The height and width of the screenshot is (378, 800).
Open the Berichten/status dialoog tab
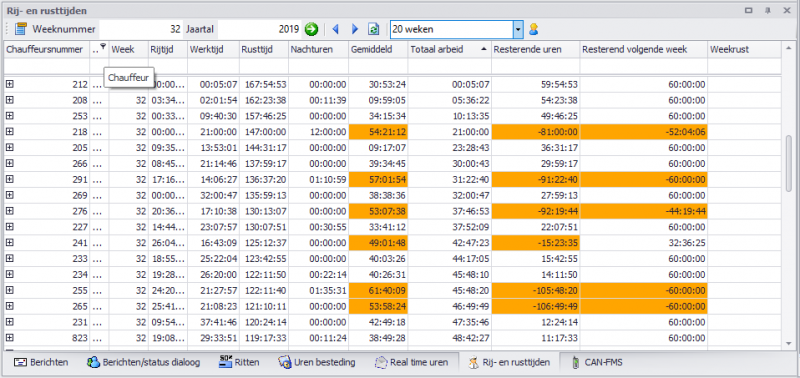pyautogui.click(x=143, y=363)
